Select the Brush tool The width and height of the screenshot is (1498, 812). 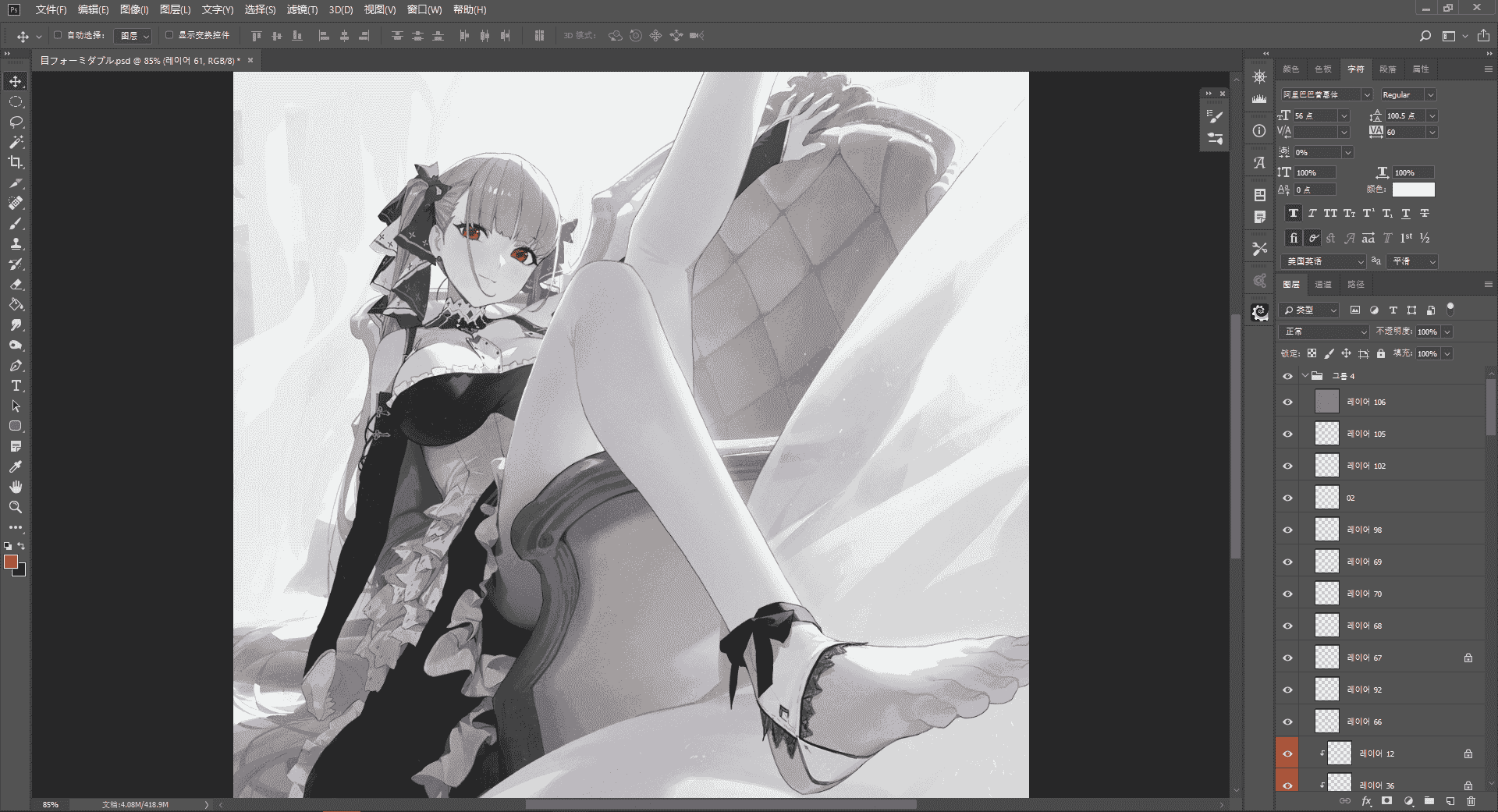16,224
